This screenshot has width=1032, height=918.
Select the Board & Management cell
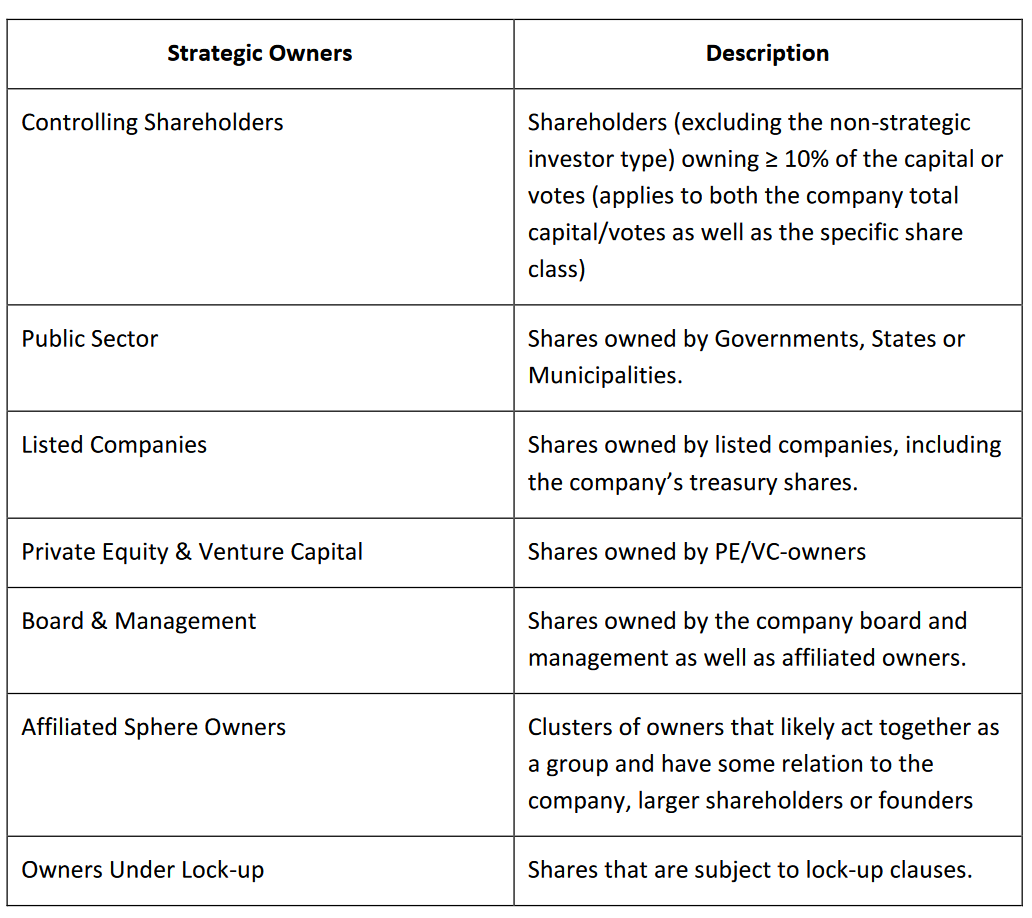pyautogui.click(x=139, y=621)
